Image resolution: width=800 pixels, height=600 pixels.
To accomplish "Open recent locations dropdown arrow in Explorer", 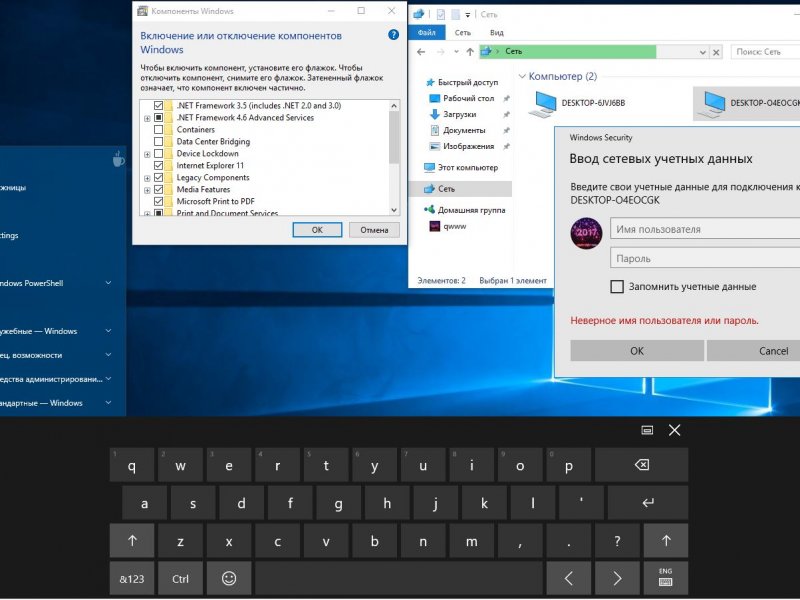I will [x=456, y=52].
